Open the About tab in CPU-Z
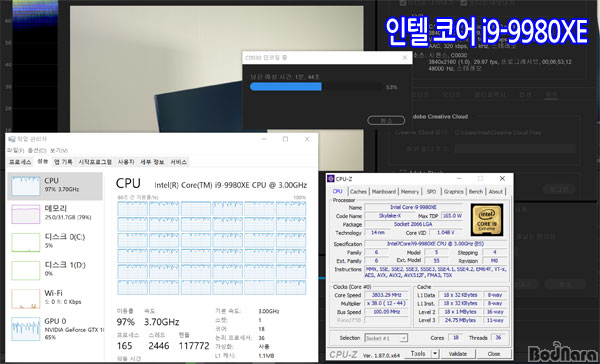 pos(496,192)
